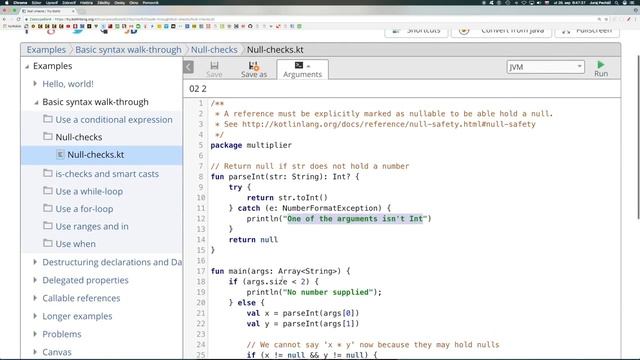Click 'return null' code line
Screen dimensions: 640x360
tap(253, 240)
